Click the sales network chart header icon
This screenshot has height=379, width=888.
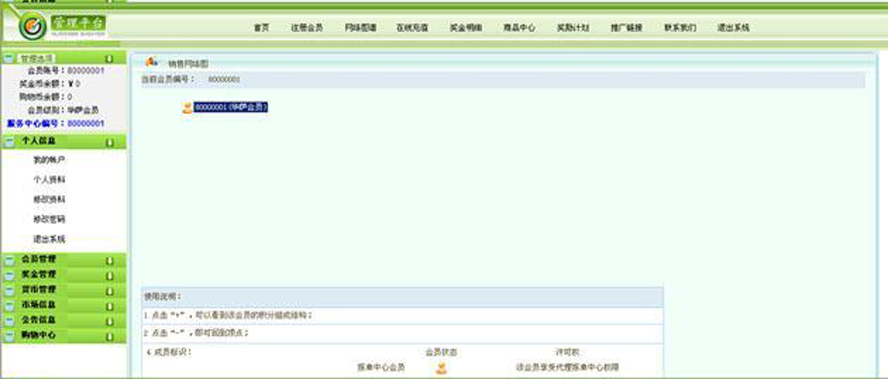(x=151, y=62)
